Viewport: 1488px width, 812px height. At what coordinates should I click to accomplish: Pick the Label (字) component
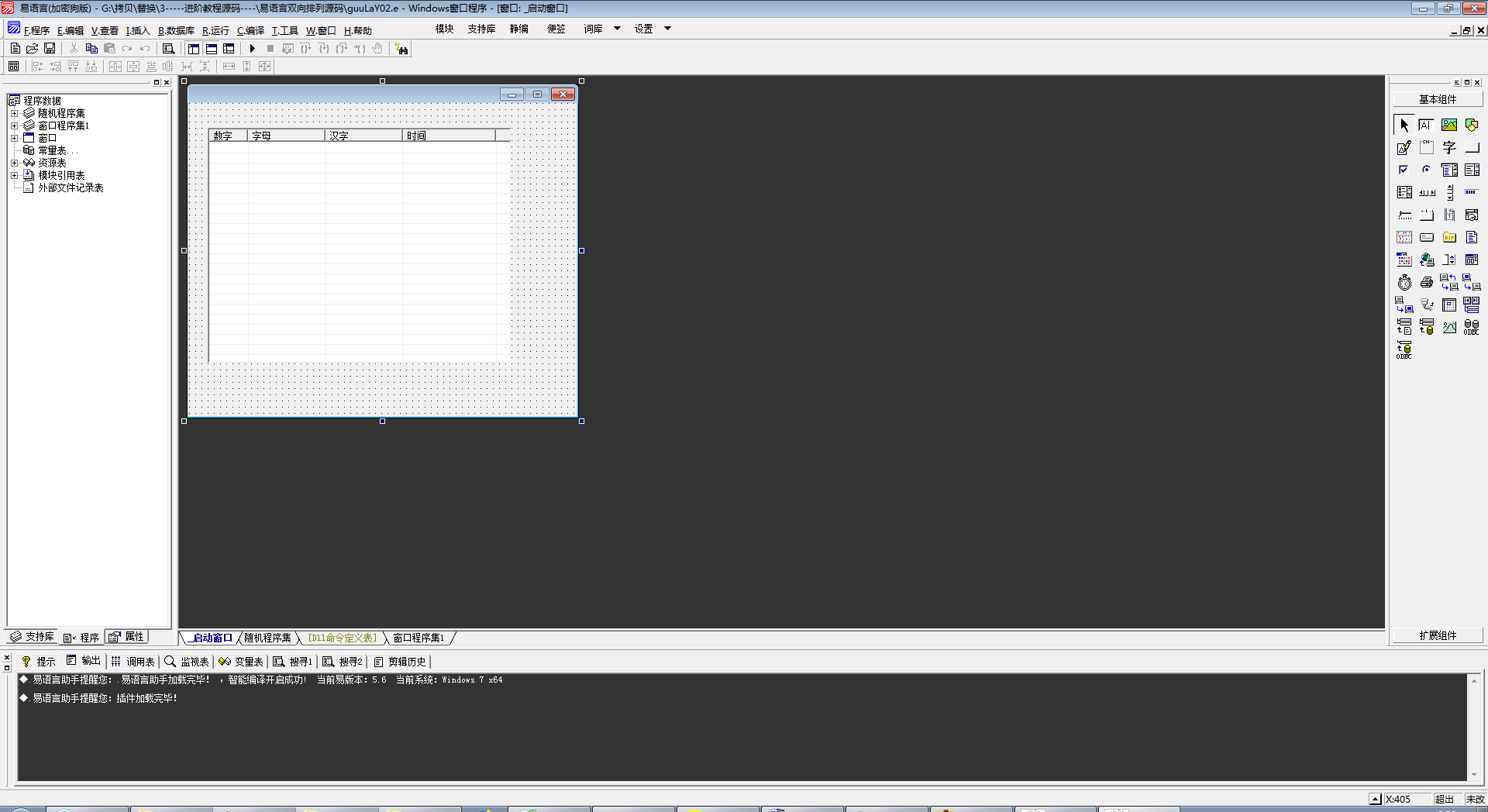1449,147
